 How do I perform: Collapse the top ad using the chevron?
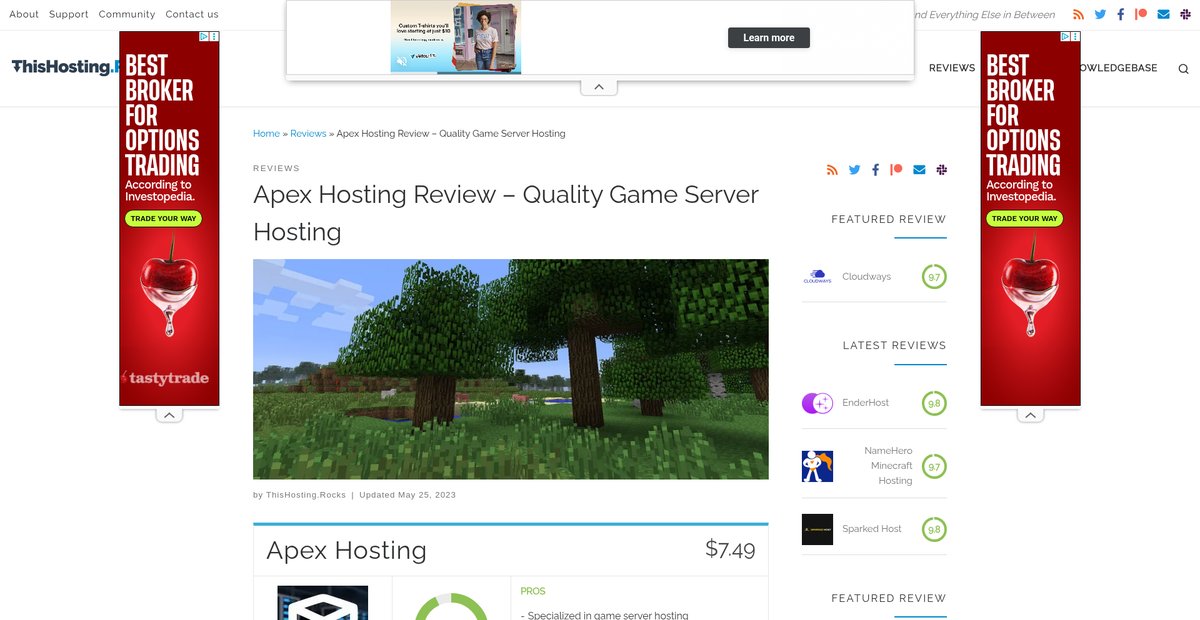(599, 87)
